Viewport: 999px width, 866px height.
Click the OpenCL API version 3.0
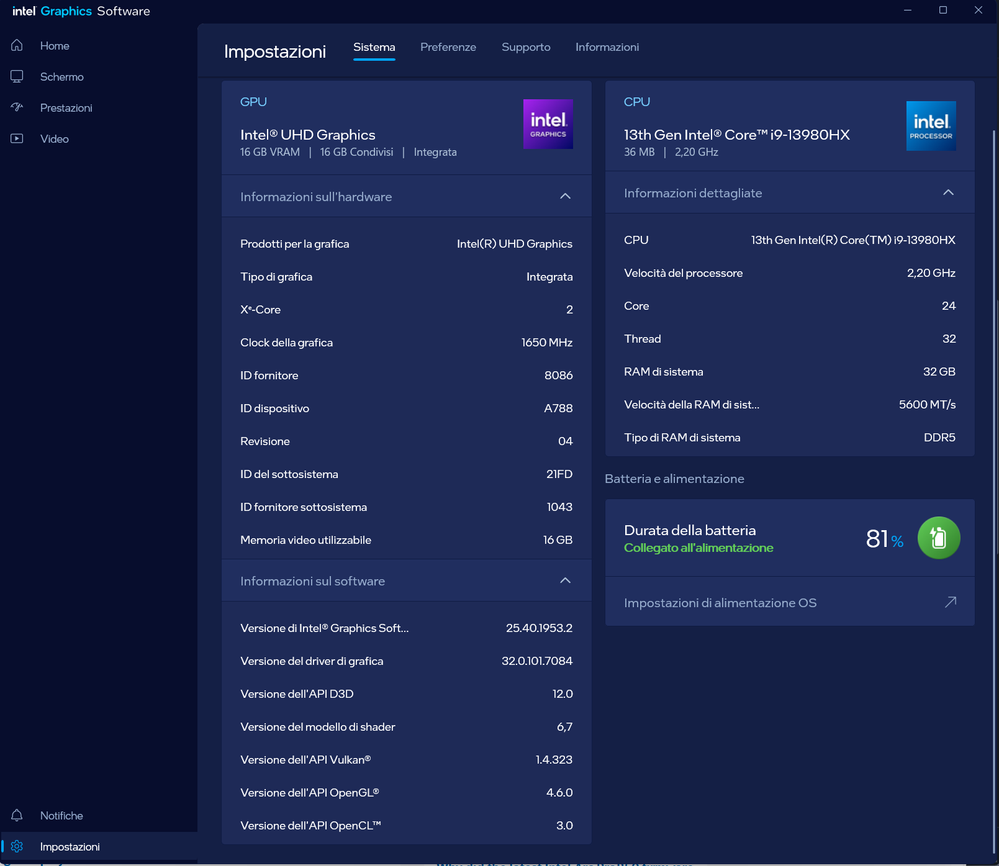coord(564,825)
